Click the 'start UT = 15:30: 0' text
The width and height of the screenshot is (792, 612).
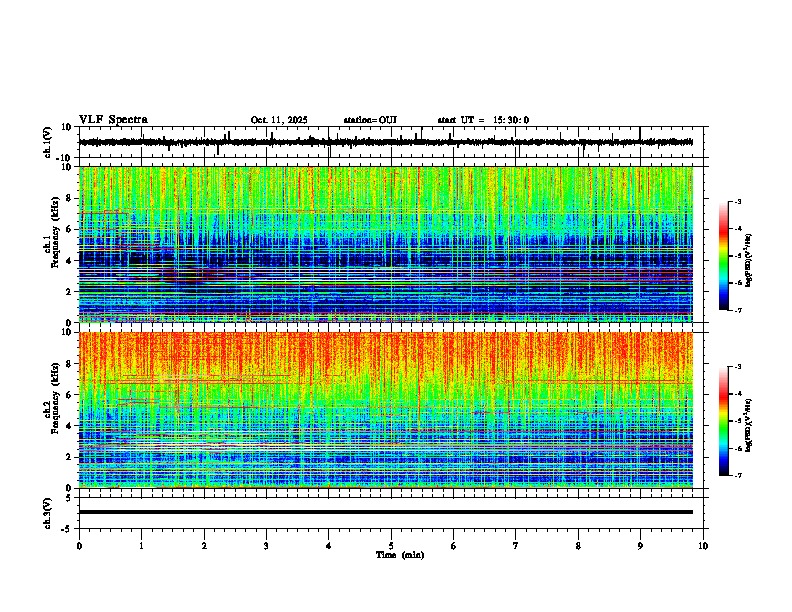point(483,120)
